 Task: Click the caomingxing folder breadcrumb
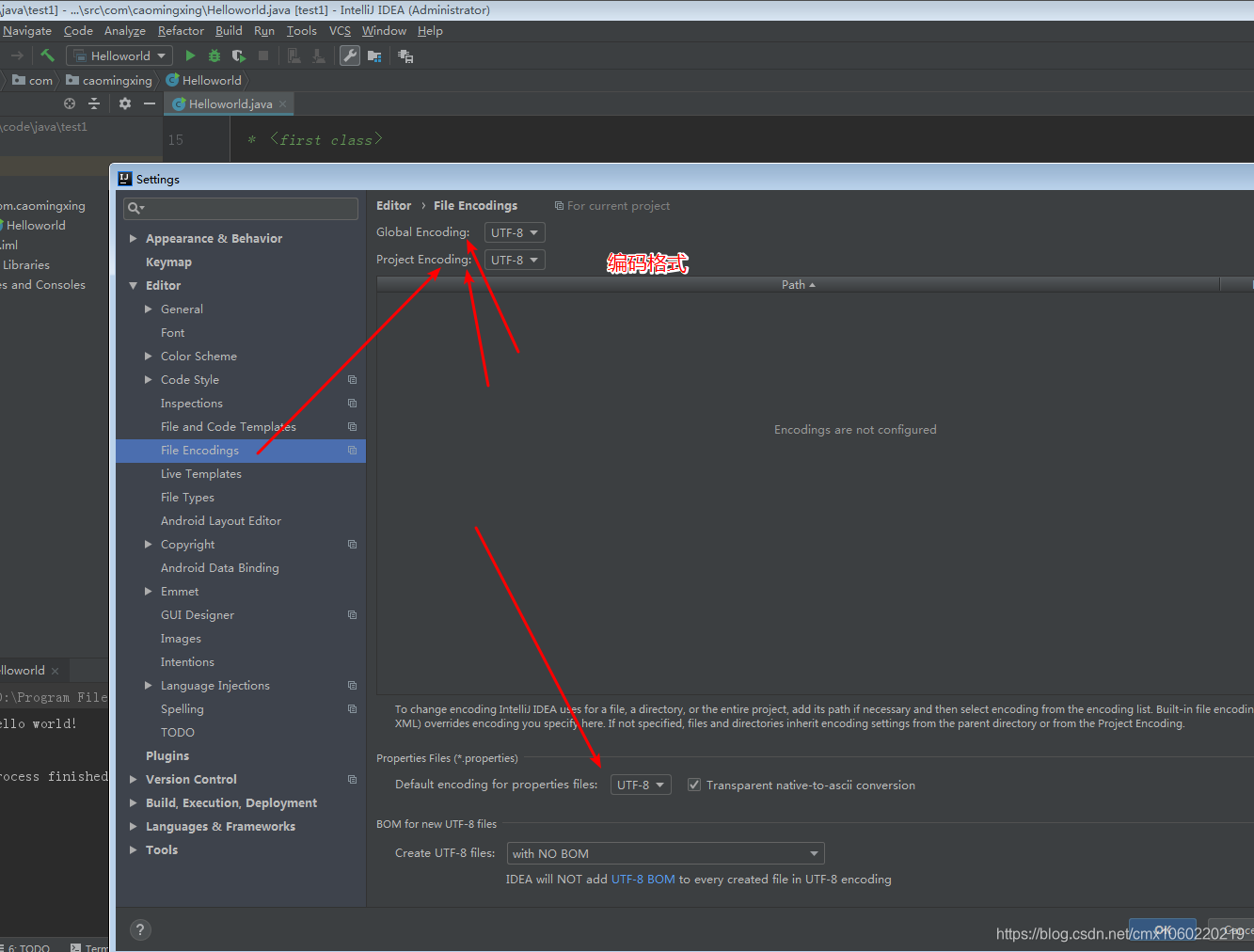pos(109,81)
